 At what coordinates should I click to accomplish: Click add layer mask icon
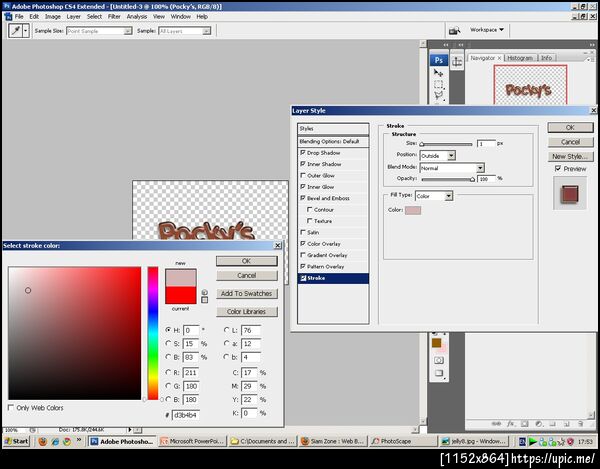point(525,424)
